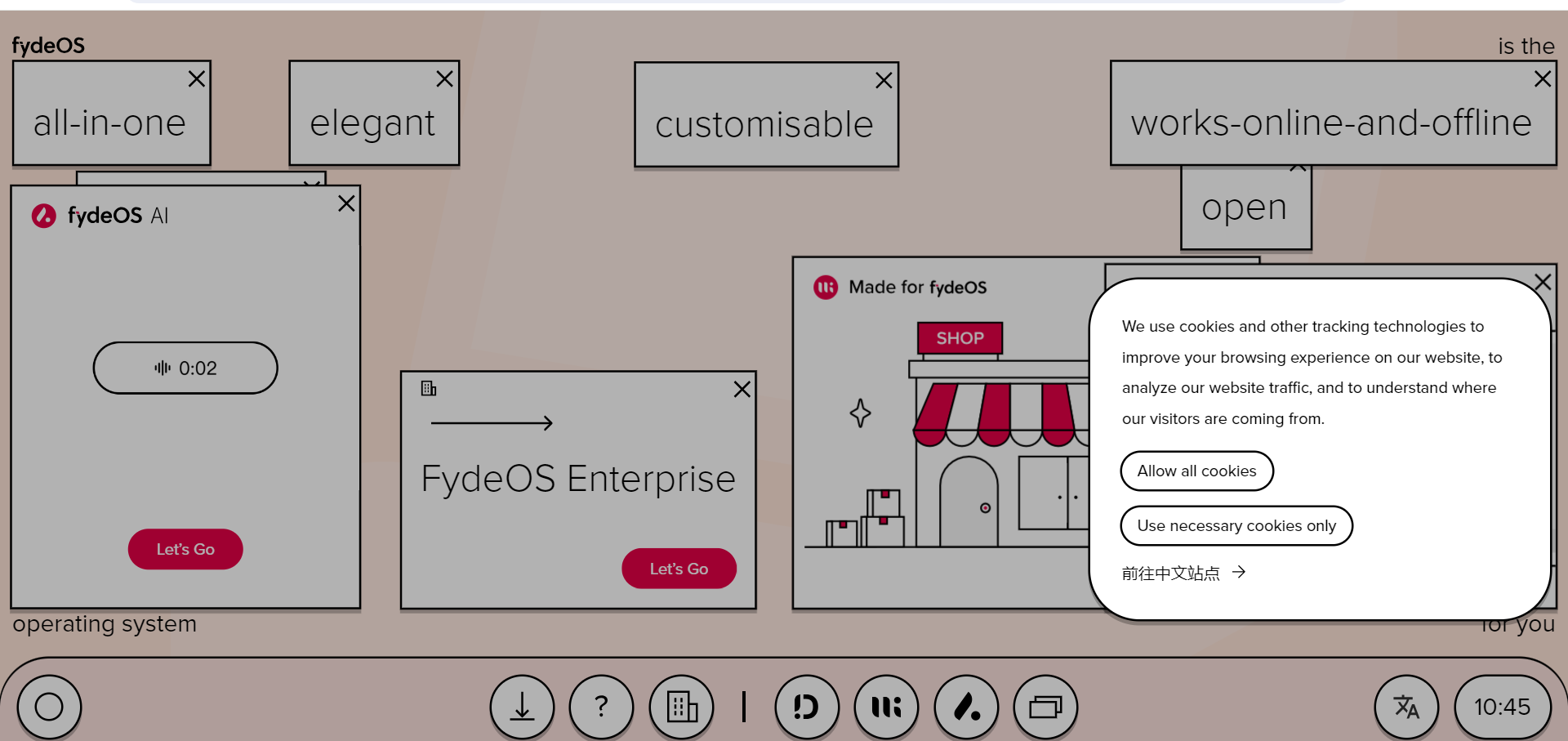Open the language translate icon
1568x741 pixels.
coord(1405,707)
